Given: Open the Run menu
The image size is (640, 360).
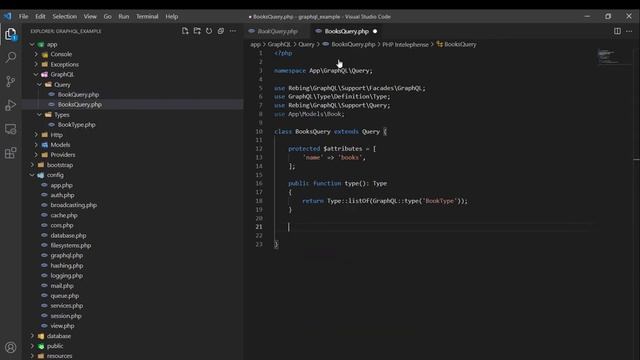Looking at the screenshot, I should click(x=124, y=16).
